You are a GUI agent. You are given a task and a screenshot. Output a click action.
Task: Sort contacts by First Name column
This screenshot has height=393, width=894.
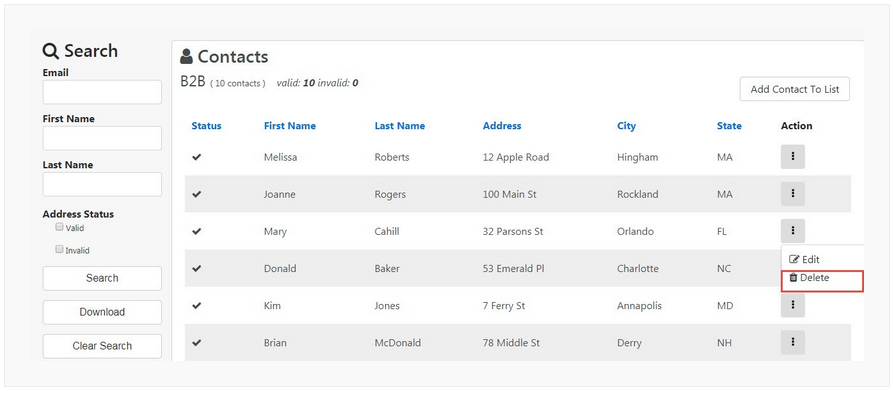pyautogui.click(x=290, y=126)
